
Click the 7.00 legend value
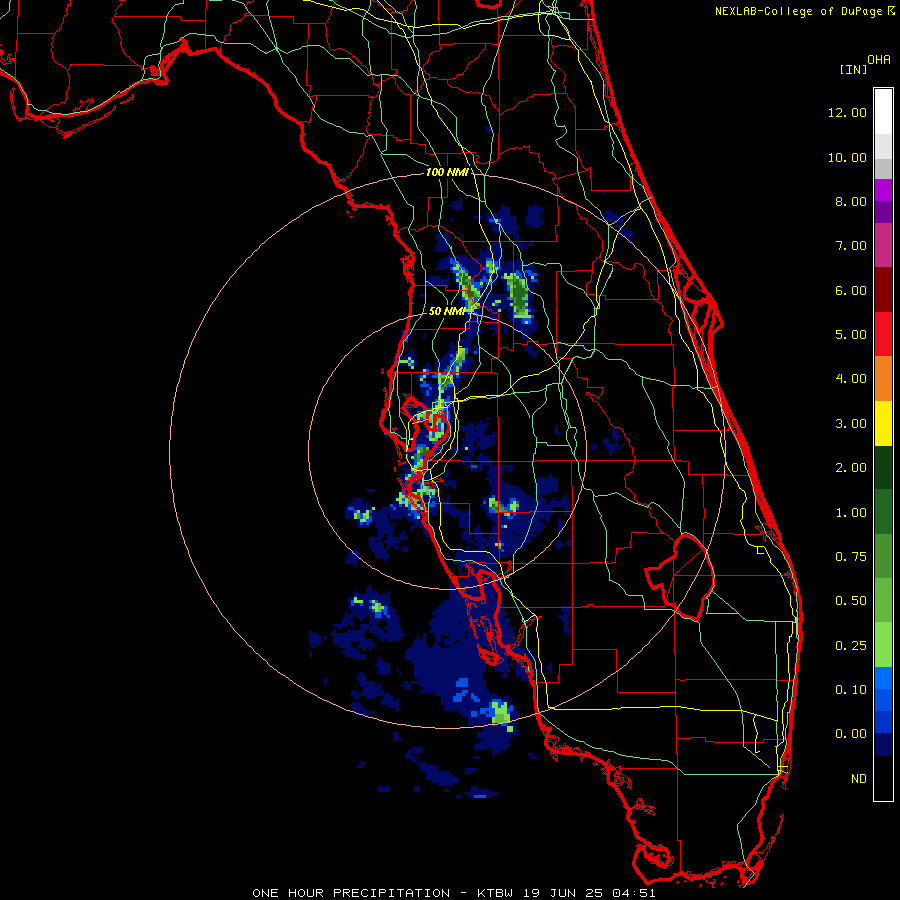click(851, 246)
